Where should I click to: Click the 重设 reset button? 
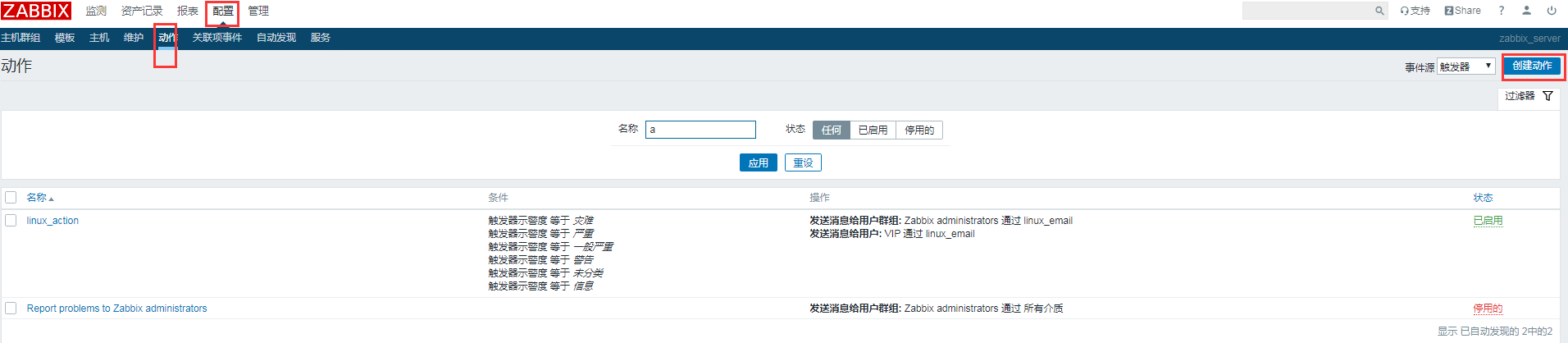coord(803,162)
